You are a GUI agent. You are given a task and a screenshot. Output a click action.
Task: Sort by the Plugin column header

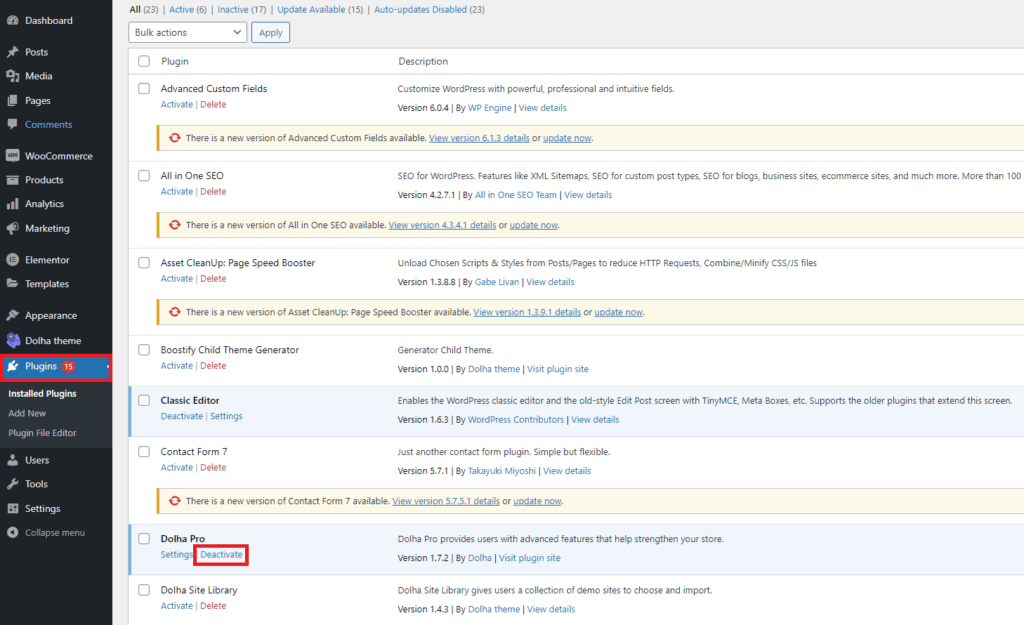[x=175, y=62]
